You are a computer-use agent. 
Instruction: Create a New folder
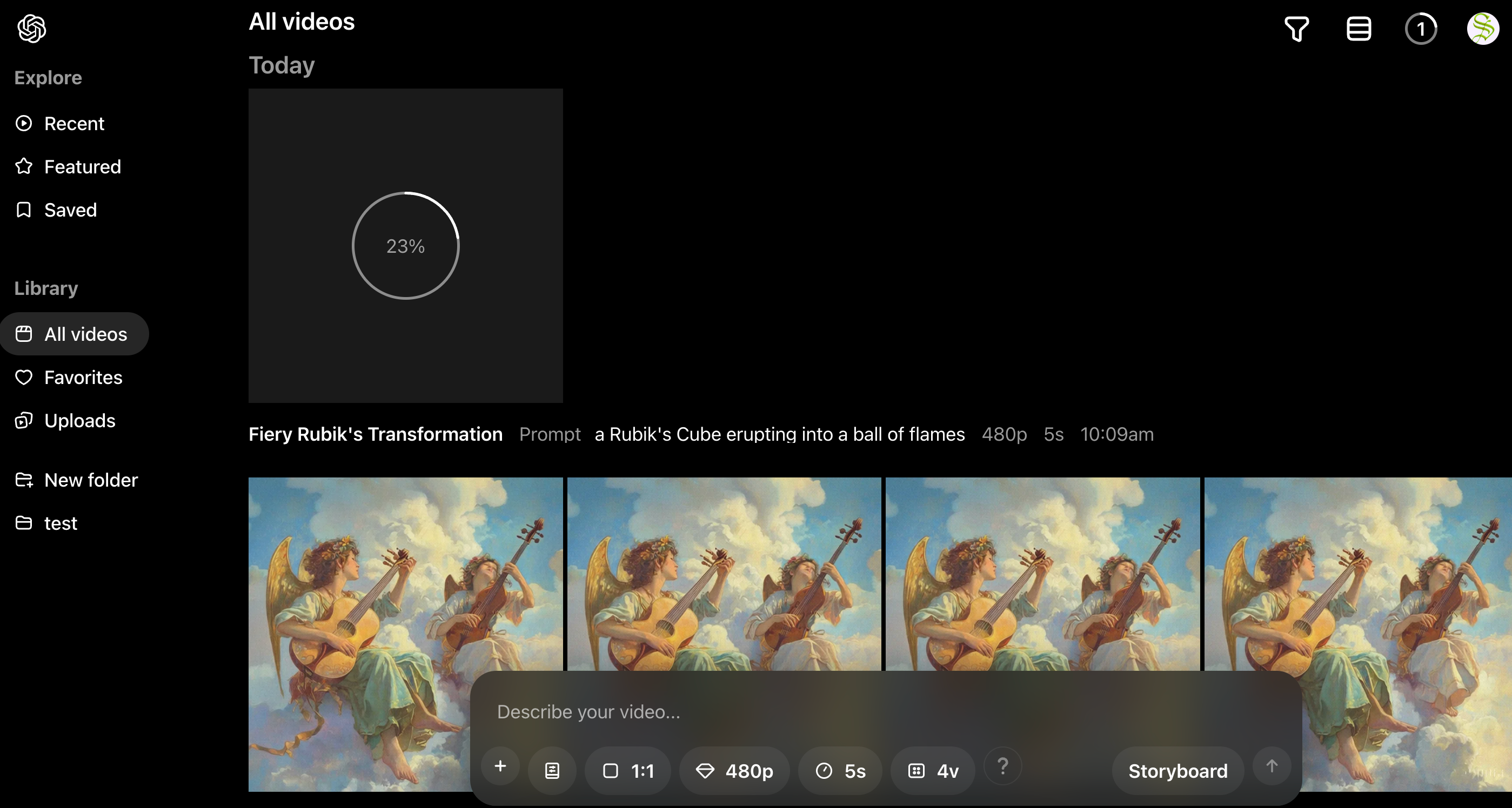(91, 481)
